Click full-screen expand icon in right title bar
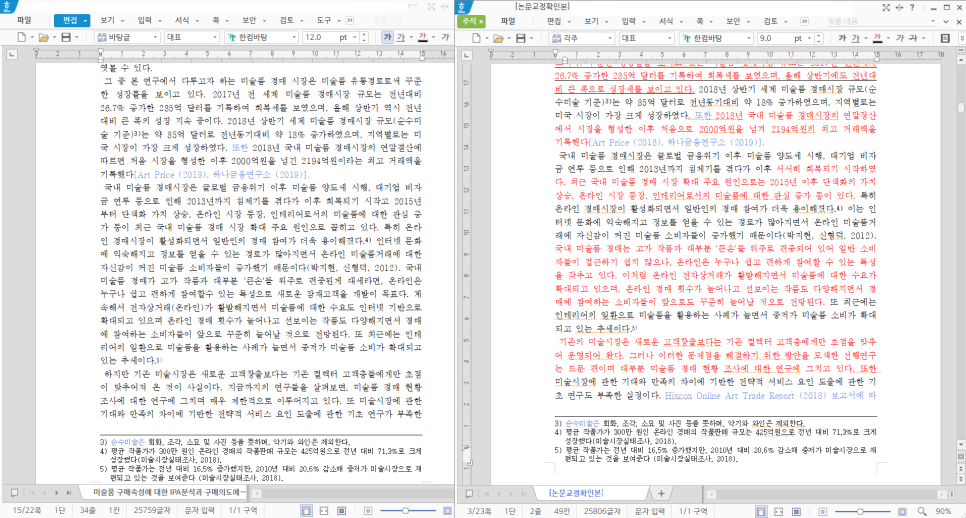Screen dimensions: 966x518 point(886,7)
